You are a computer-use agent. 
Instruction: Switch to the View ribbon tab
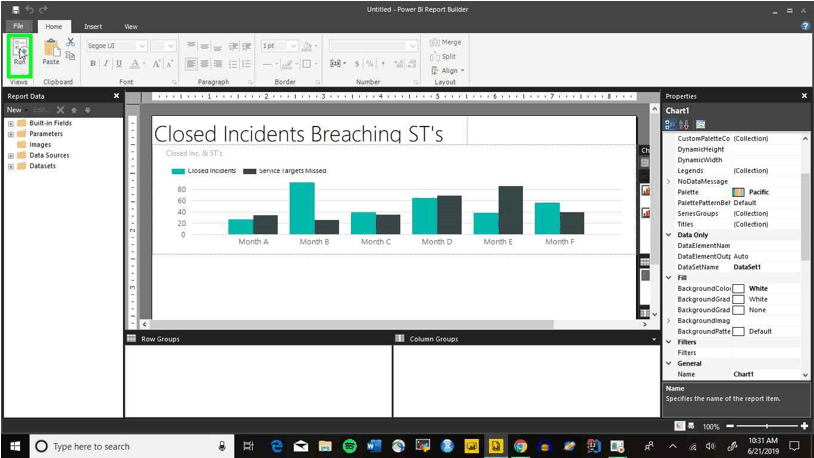tap(131, 26)
